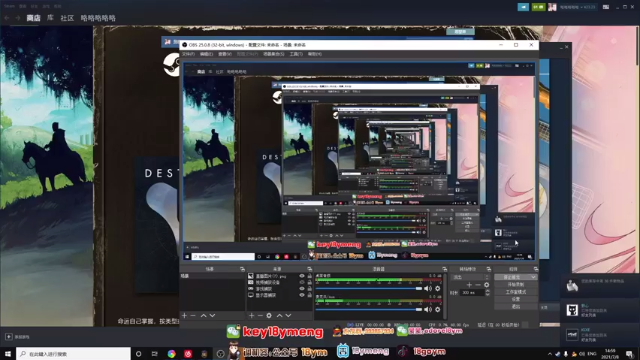Go forward in Steam navigation
Viewport: 640px width, 360px height.
[18, 18]
